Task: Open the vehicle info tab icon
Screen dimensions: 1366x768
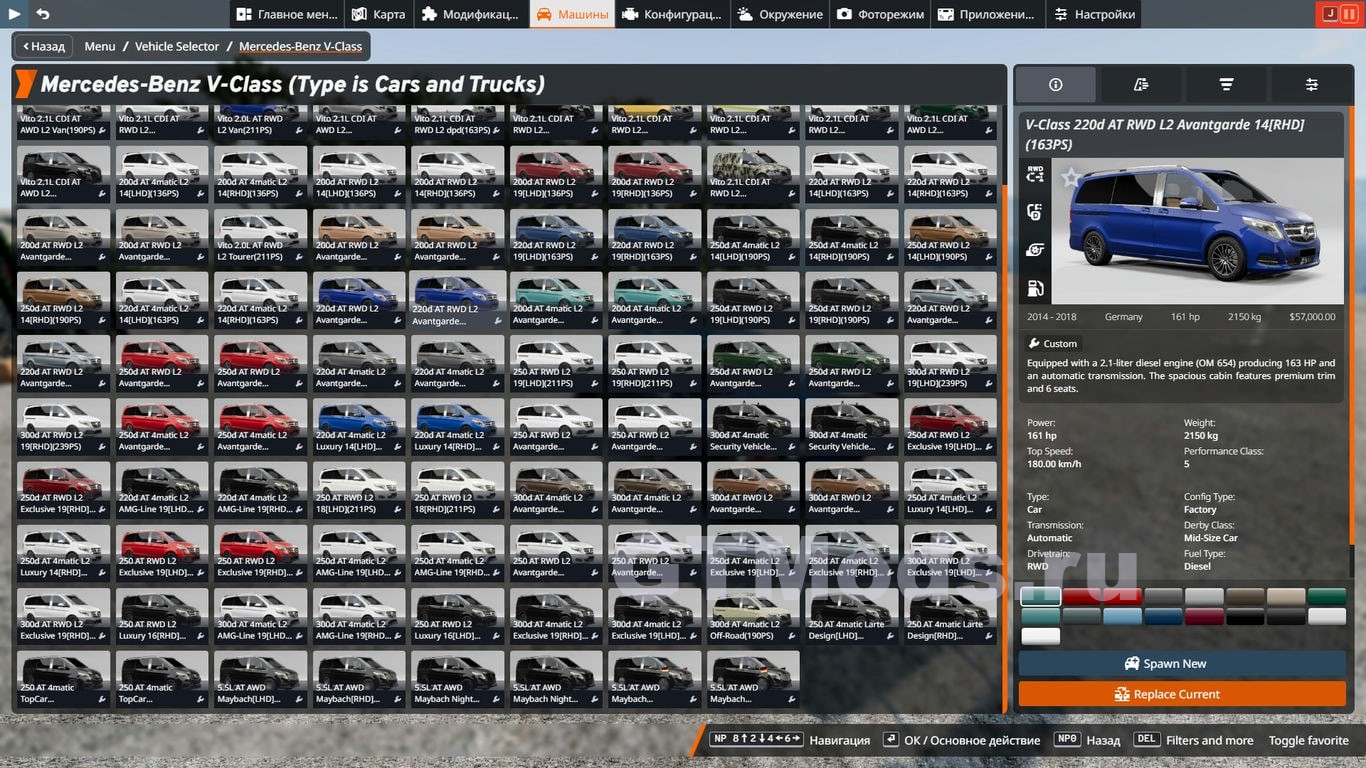Action: pyautogui.click(x=1055, y=85)
